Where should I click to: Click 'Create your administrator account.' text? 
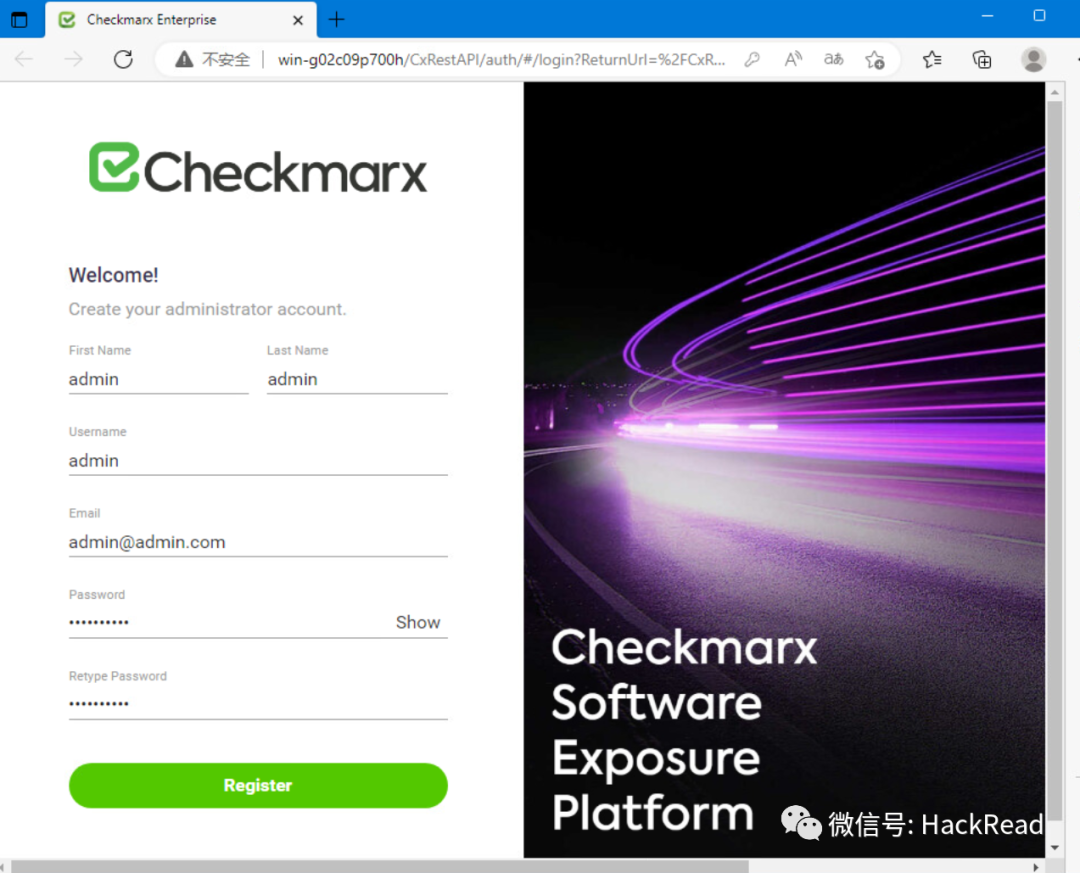pos(207,309)
